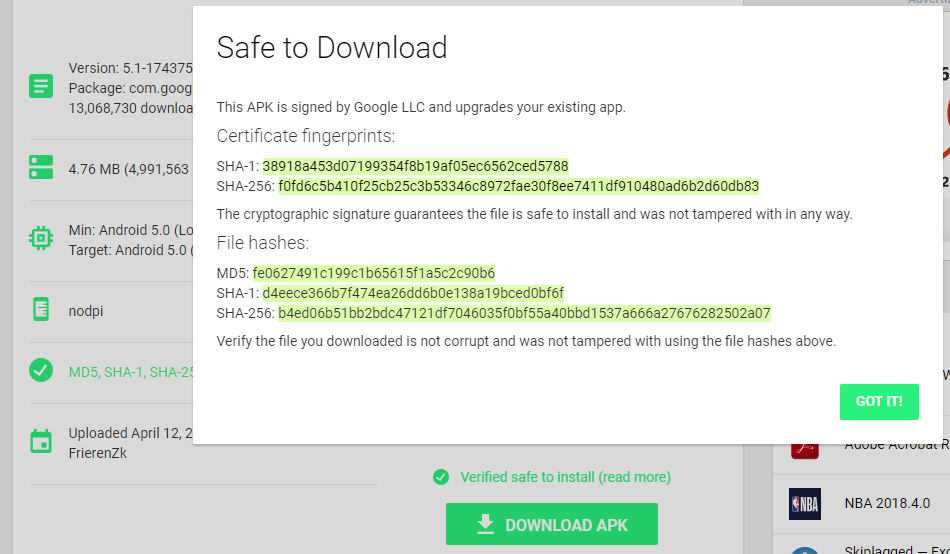Click the Adobe Acrobat app icon
950x554 pixels.
(x=805, y=450)
